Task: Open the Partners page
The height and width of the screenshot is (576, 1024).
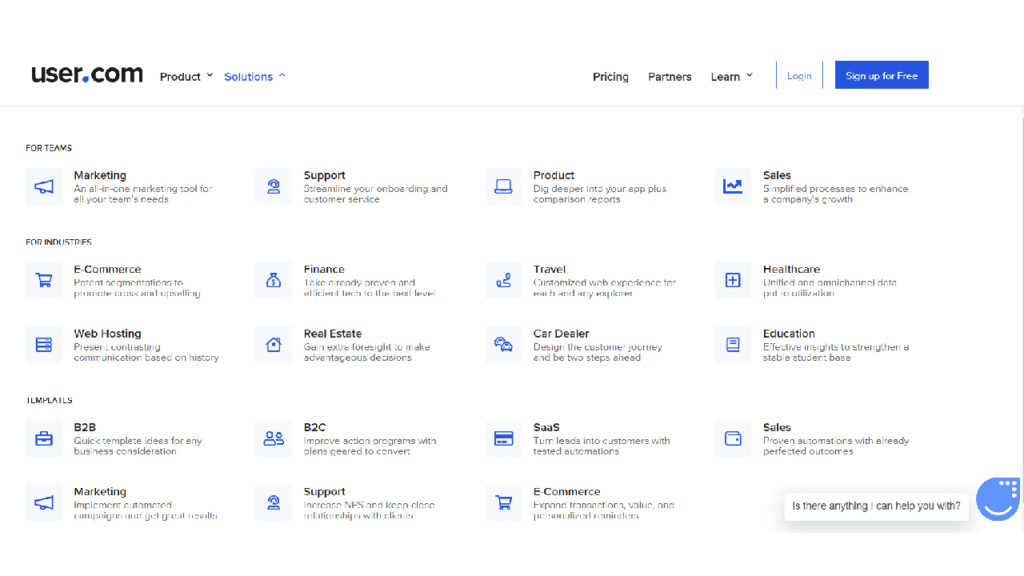Action: pos(669,76)
